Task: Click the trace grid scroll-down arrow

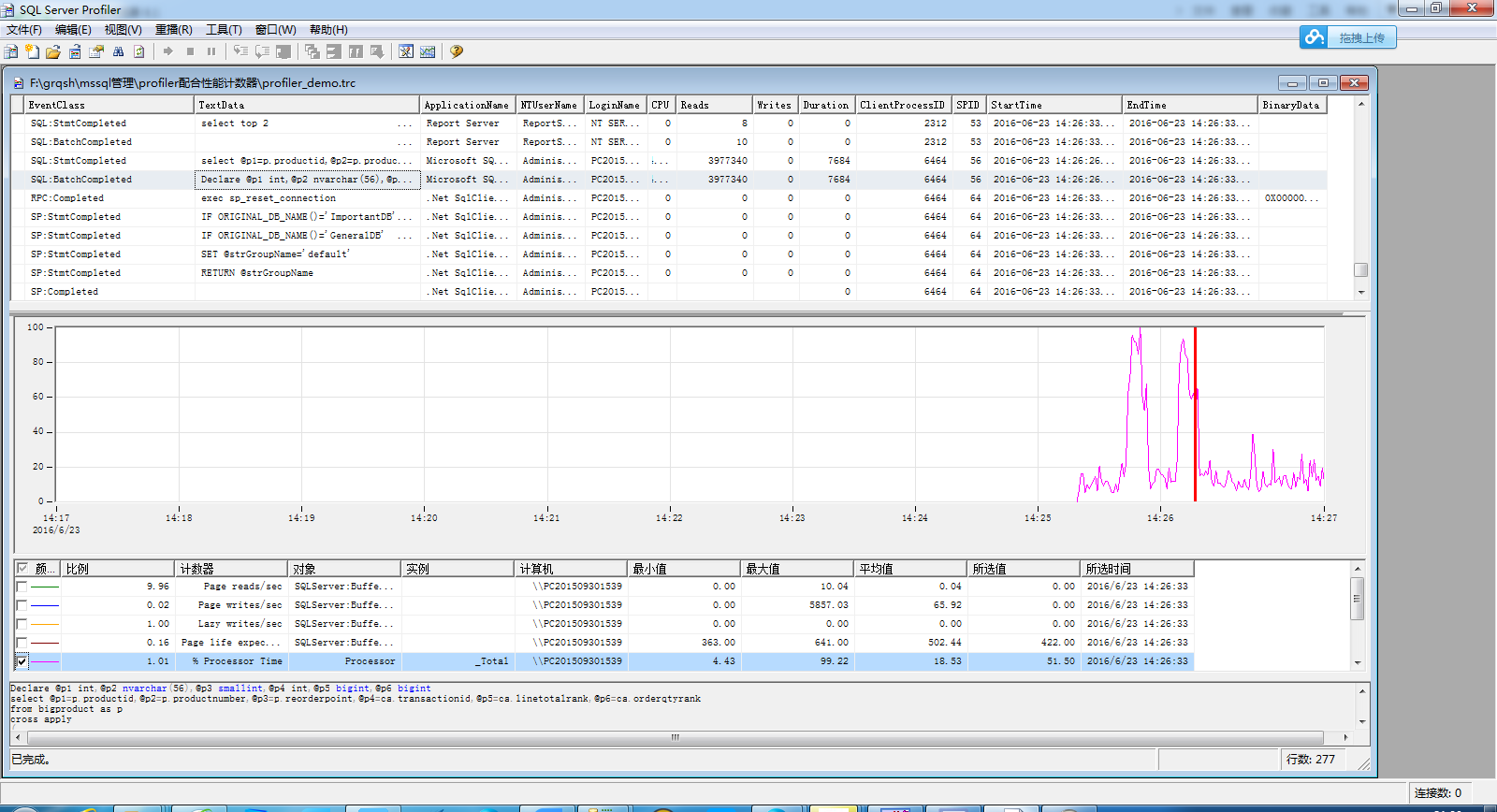Action: 1361,292
